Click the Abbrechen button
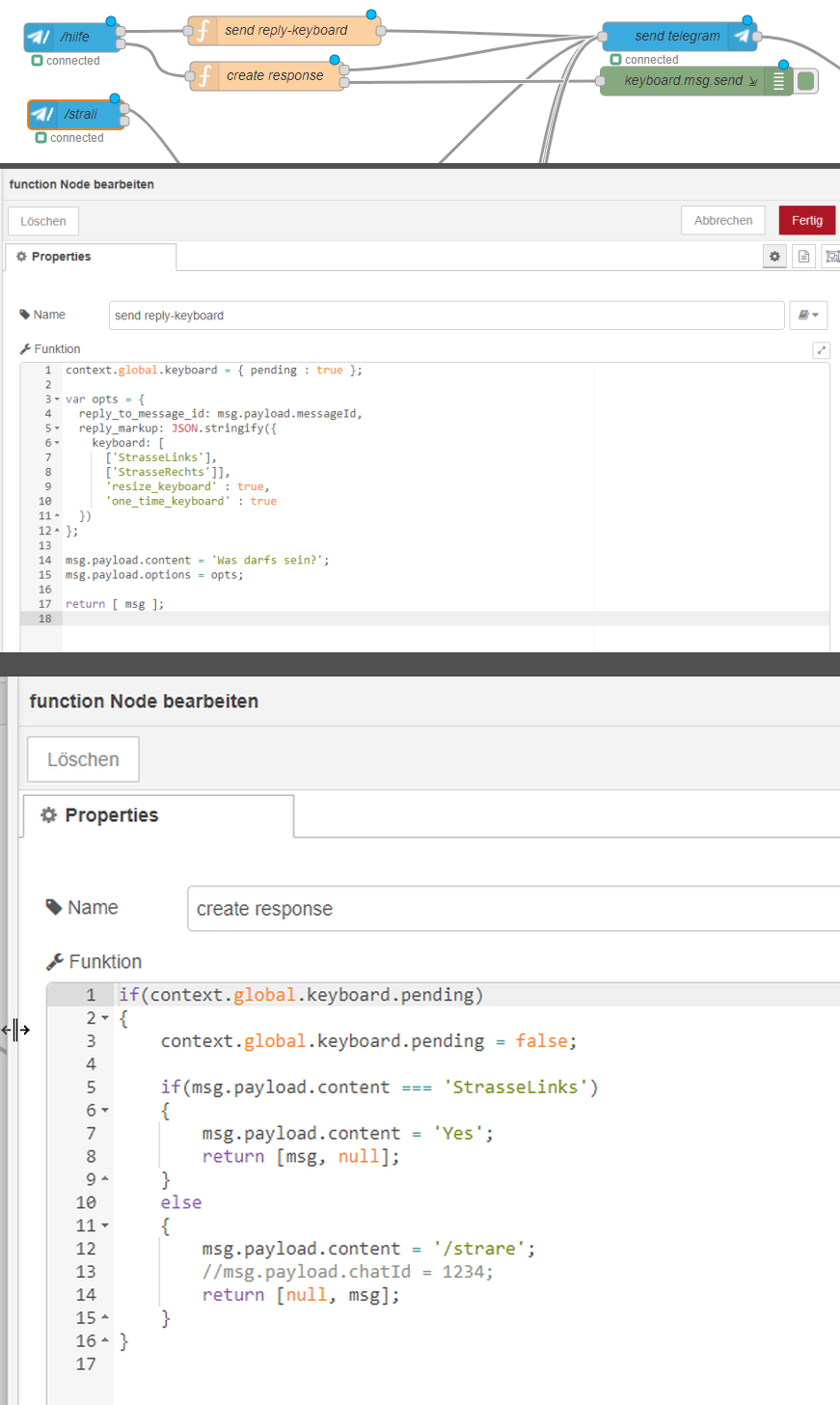The width and height of the screenshot is (840, 1405). click(722, 220)
